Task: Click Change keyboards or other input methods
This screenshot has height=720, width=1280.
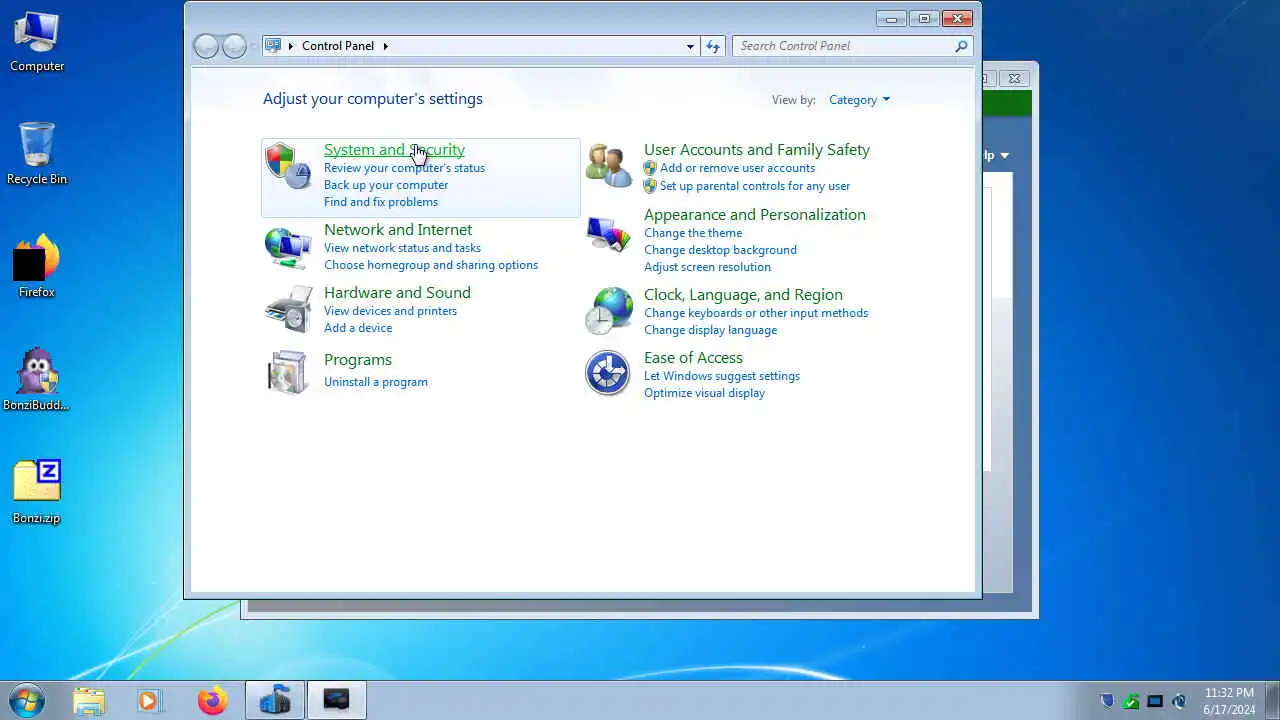Action: click(756, 313)
